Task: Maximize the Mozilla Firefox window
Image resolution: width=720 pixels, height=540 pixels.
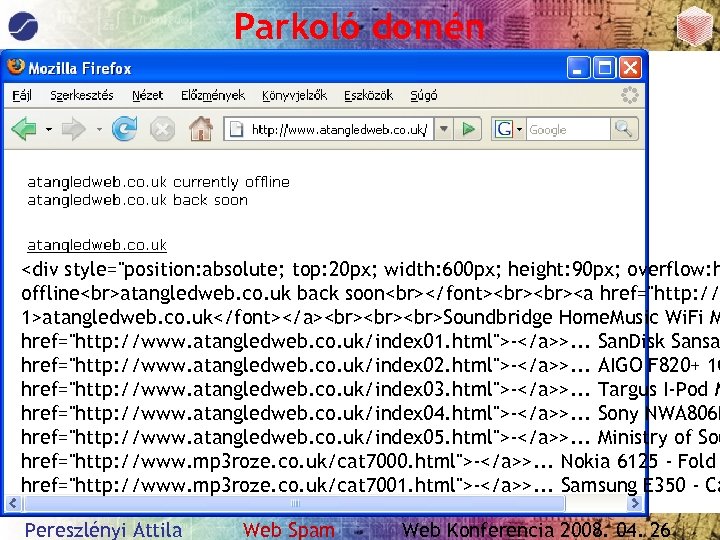Action: [604, 68]
